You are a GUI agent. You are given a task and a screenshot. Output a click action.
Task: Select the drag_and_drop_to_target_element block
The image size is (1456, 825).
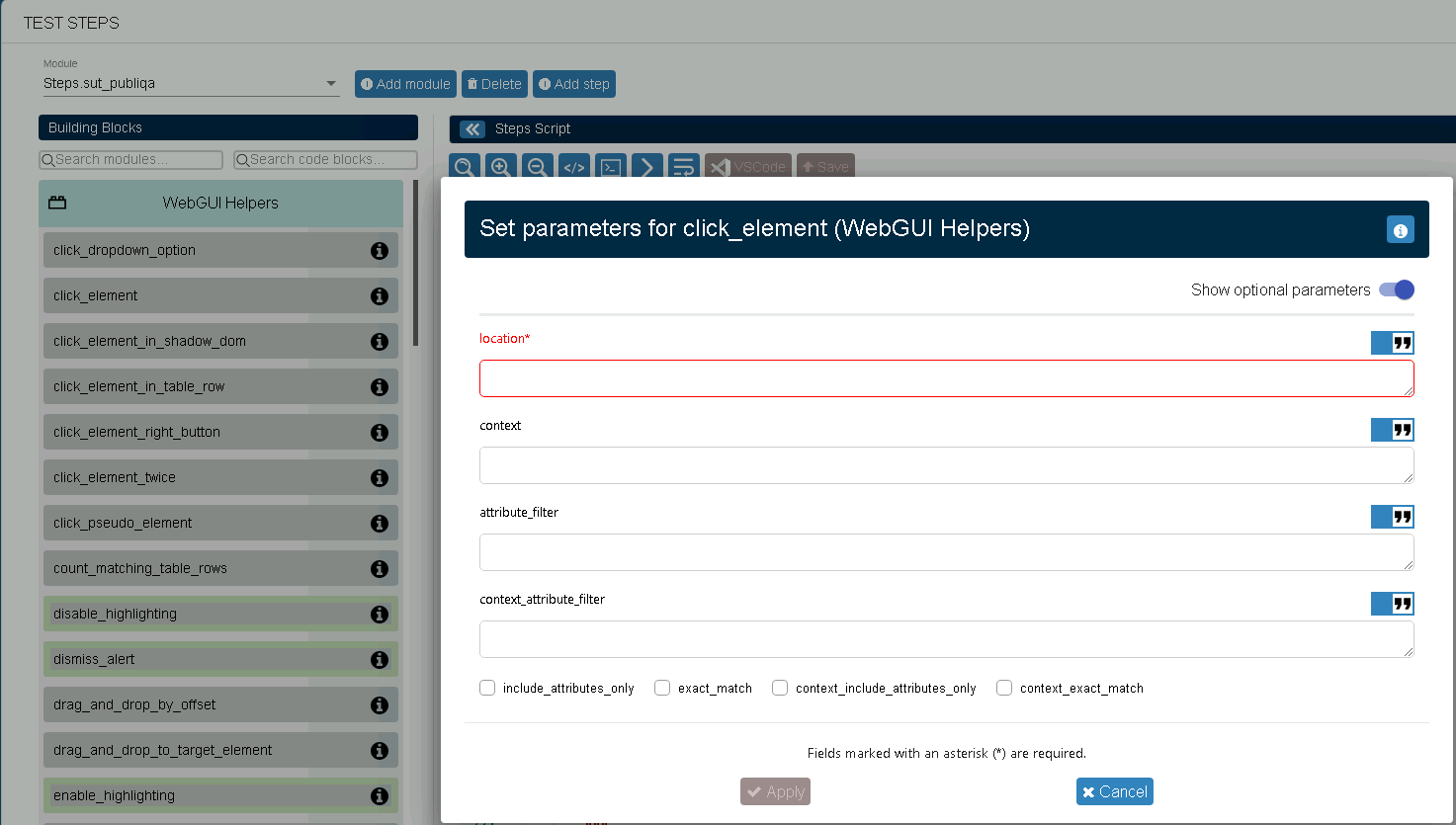pos(220,751)
